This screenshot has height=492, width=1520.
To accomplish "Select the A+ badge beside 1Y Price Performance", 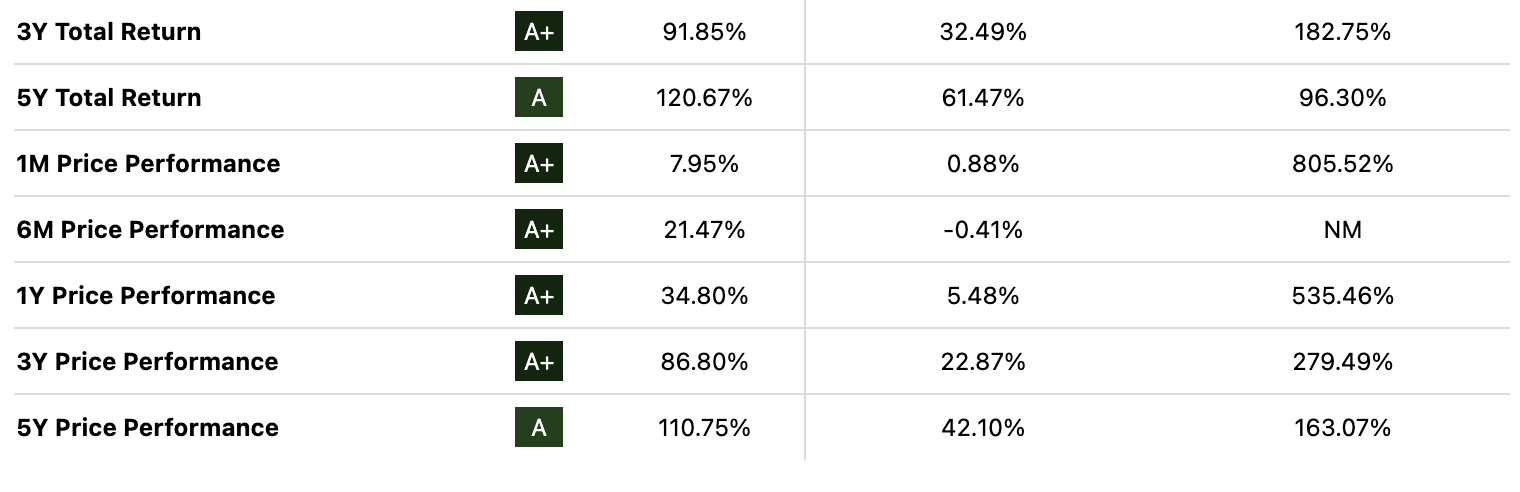I will point(539,296).
